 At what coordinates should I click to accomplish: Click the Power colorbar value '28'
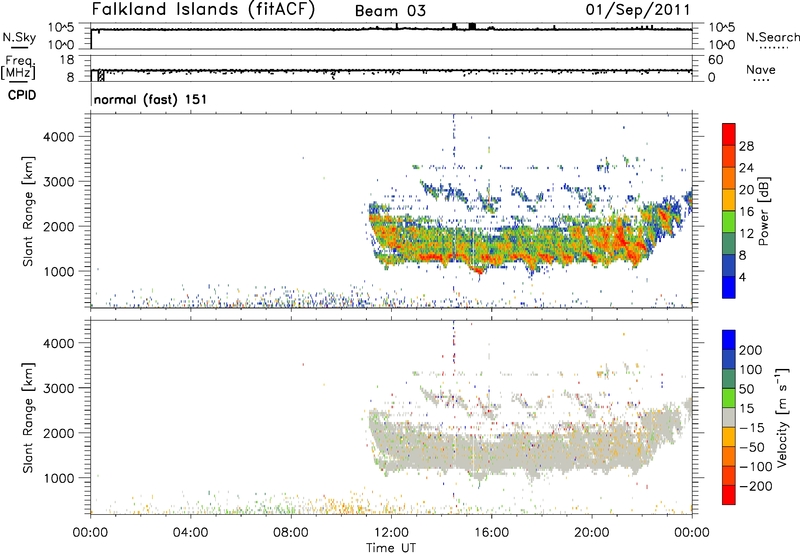click(x=746, y=146)
